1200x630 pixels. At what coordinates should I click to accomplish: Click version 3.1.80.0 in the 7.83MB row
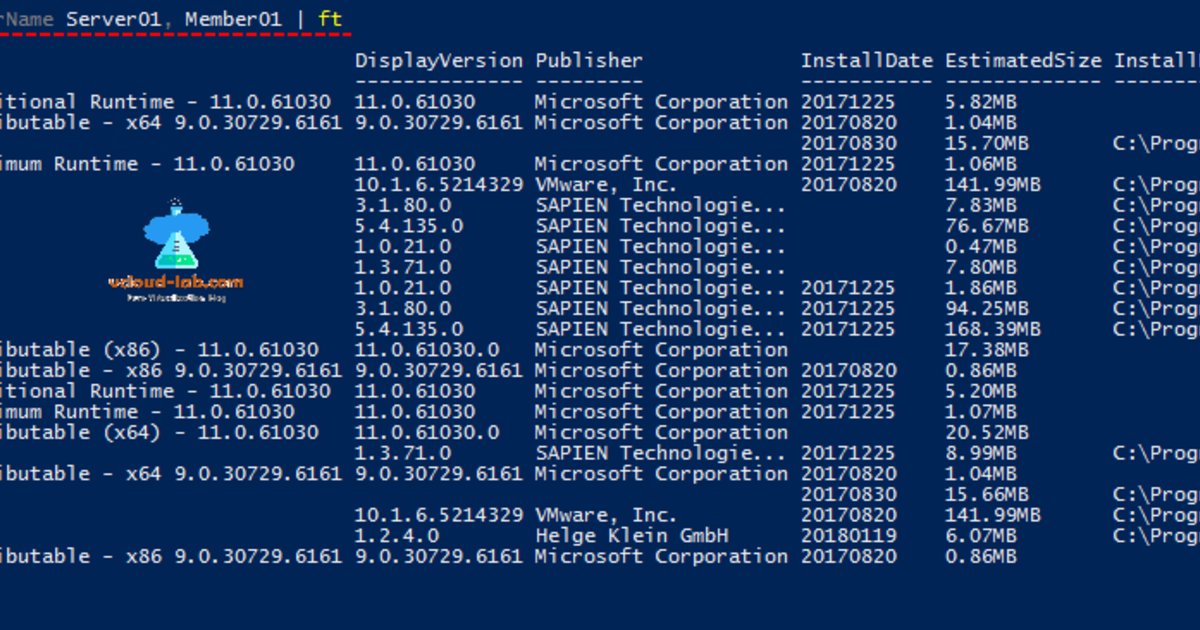(x=403, y=205)
